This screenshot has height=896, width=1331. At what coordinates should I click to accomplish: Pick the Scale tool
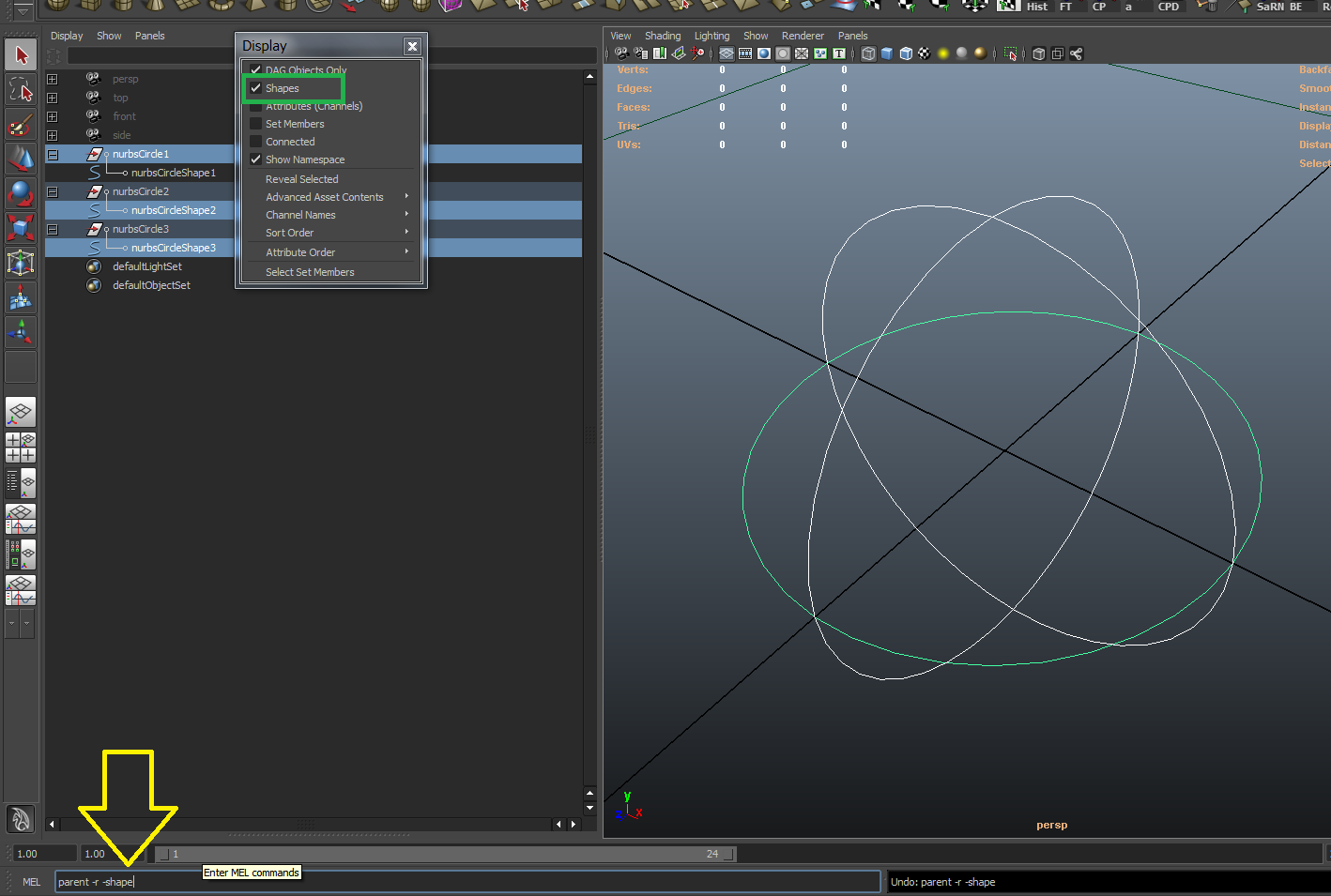click(21, 227)
